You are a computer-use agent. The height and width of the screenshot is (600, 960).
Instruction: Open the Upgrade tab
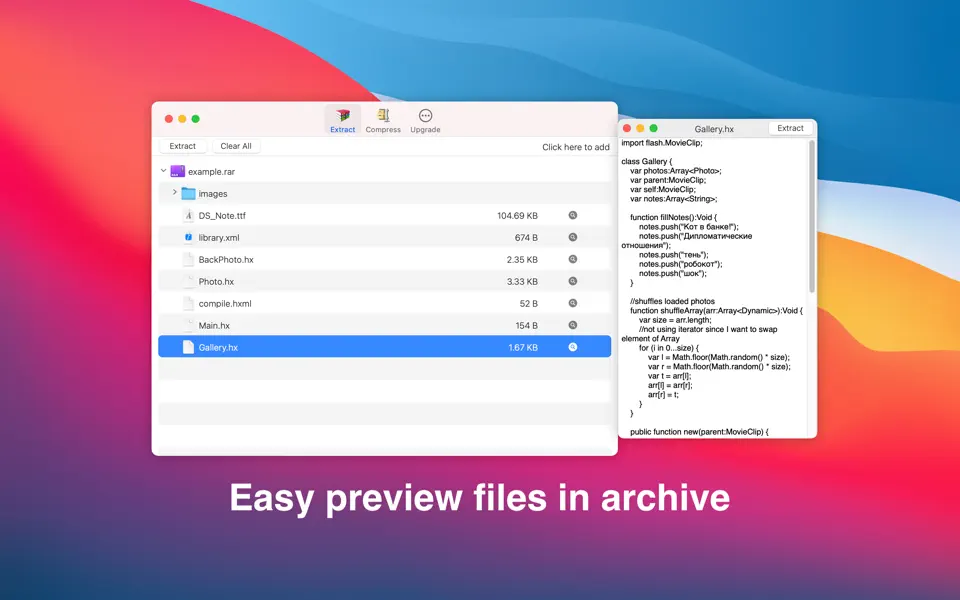point(425,119)
